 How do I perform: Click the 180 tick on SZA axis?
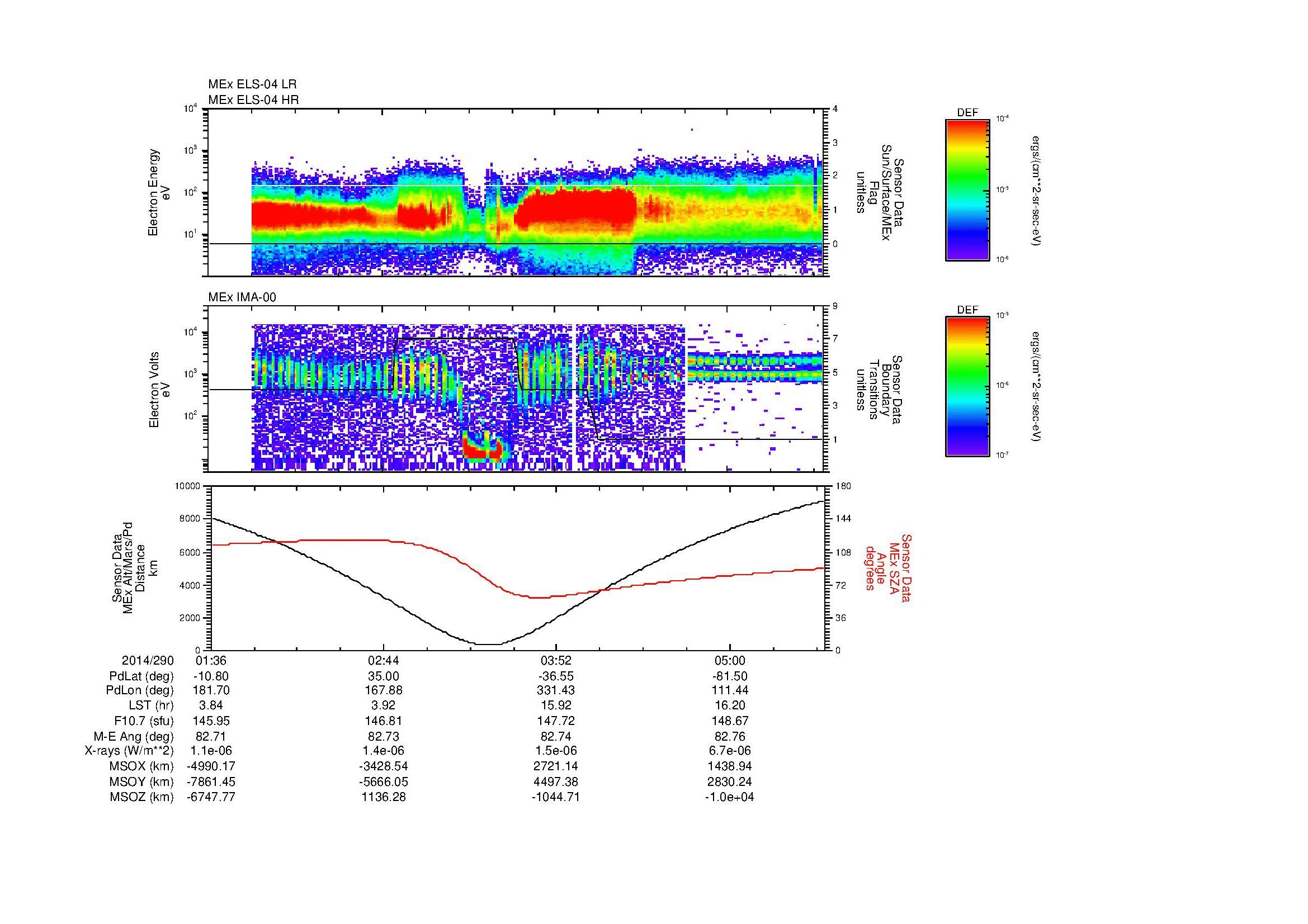[844, 486]
